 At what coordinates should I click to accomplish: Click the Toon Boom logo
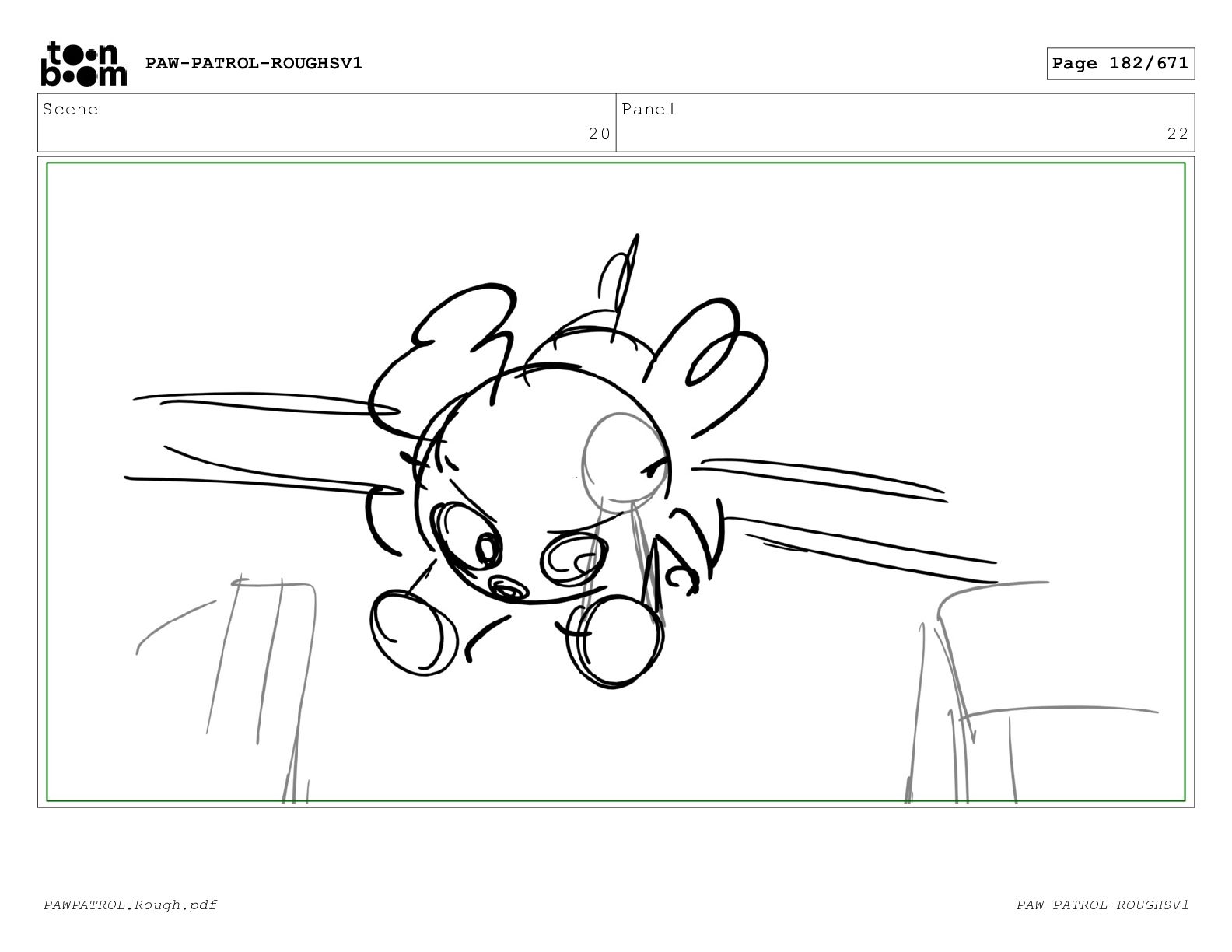(83, 64)
